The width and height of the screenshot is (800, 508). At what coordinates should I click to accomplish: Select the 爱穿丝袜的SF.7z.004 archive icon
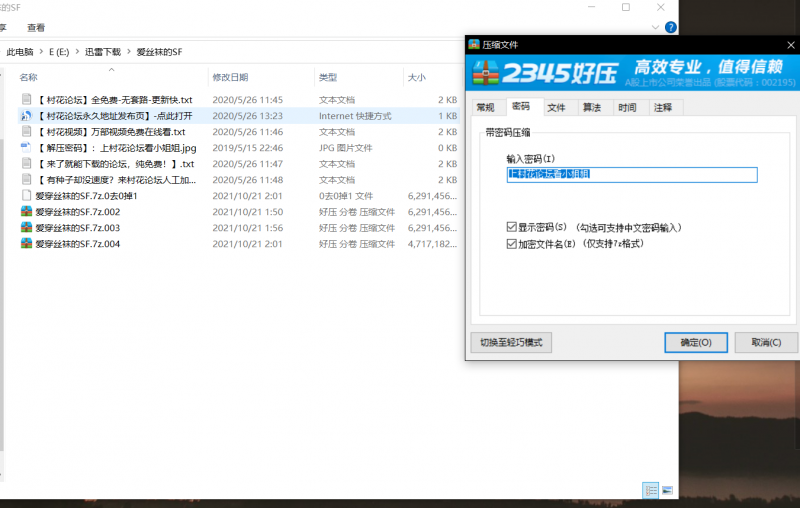[27, 244]
